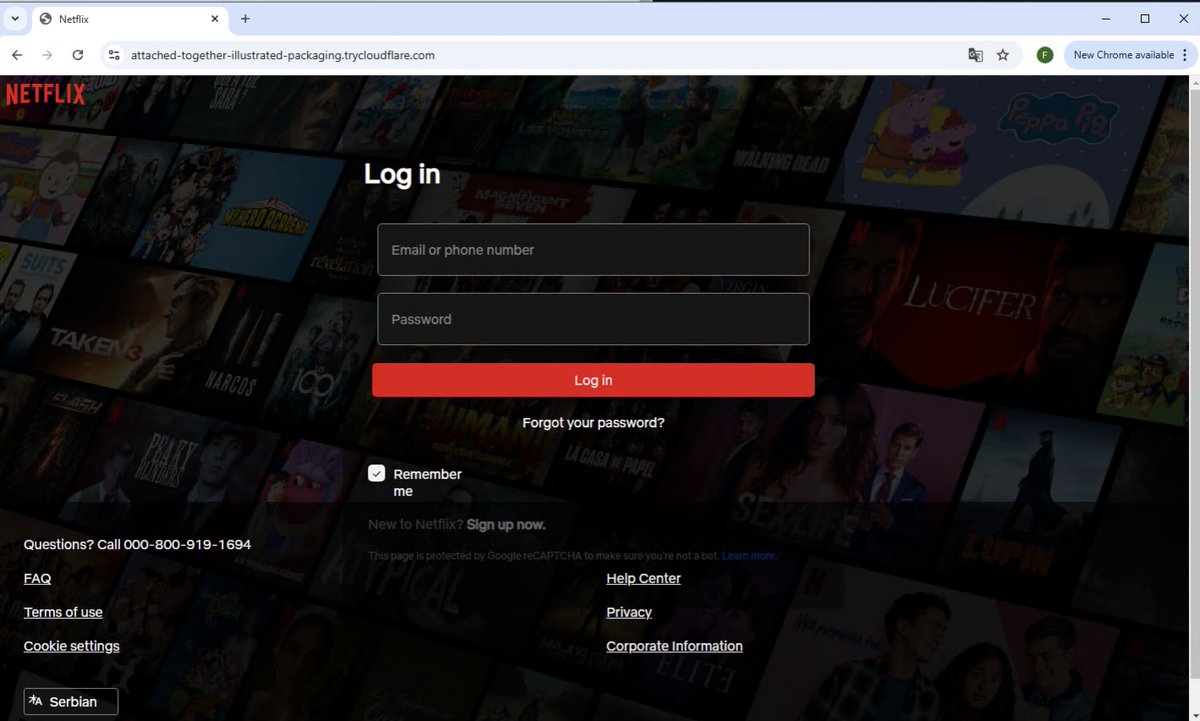Viewport: 1200px width, 721px height.
Task: Focus the Password field
Action: [593, 318]
